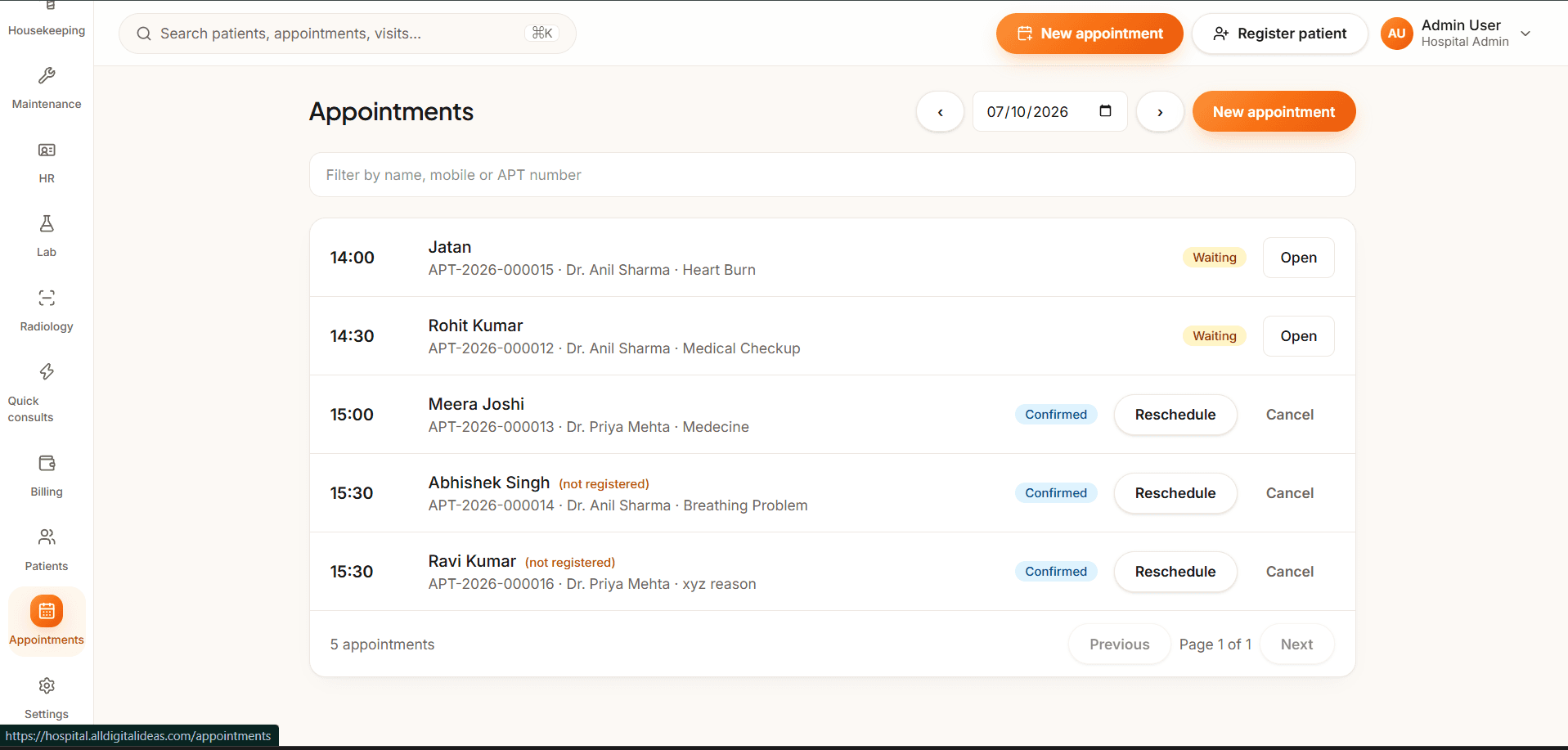The width and height of the screenshot is (1568, 750).
Task: Click the Previous page button
Action: tap(1119, 644)
